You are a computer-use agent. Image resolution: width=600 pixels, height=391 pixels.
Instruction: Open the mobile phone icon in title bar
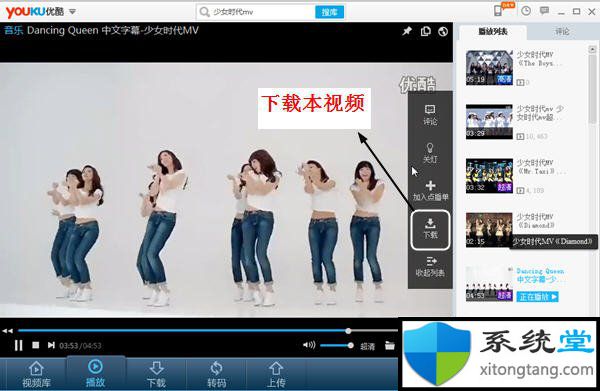coord(498,11)
